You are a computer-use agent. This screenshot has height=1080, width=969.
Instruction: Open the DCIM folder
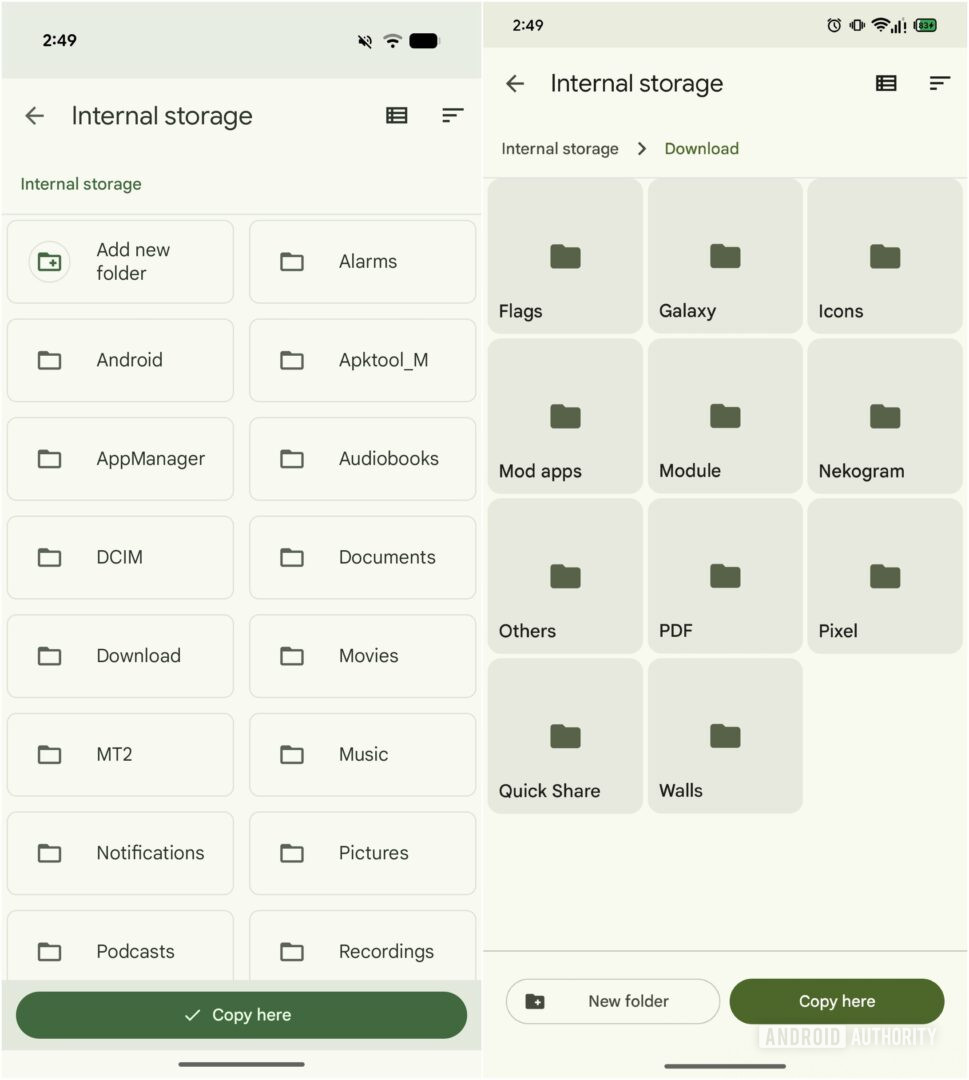click(x=120, y=557)
